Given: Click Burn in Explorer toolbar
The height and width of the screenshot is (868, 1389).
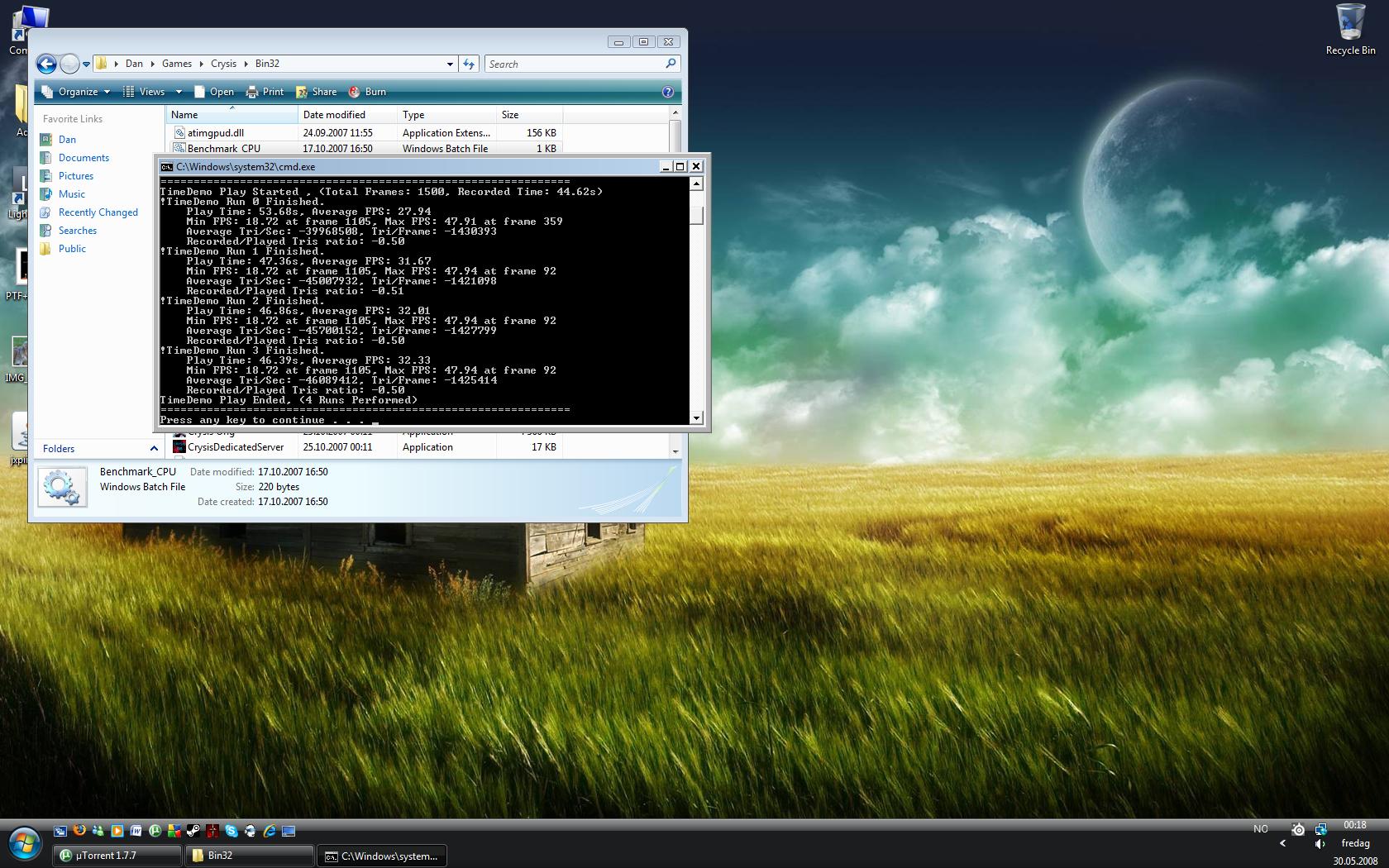Looking at the screenshot, I should (x=367, y=92).
